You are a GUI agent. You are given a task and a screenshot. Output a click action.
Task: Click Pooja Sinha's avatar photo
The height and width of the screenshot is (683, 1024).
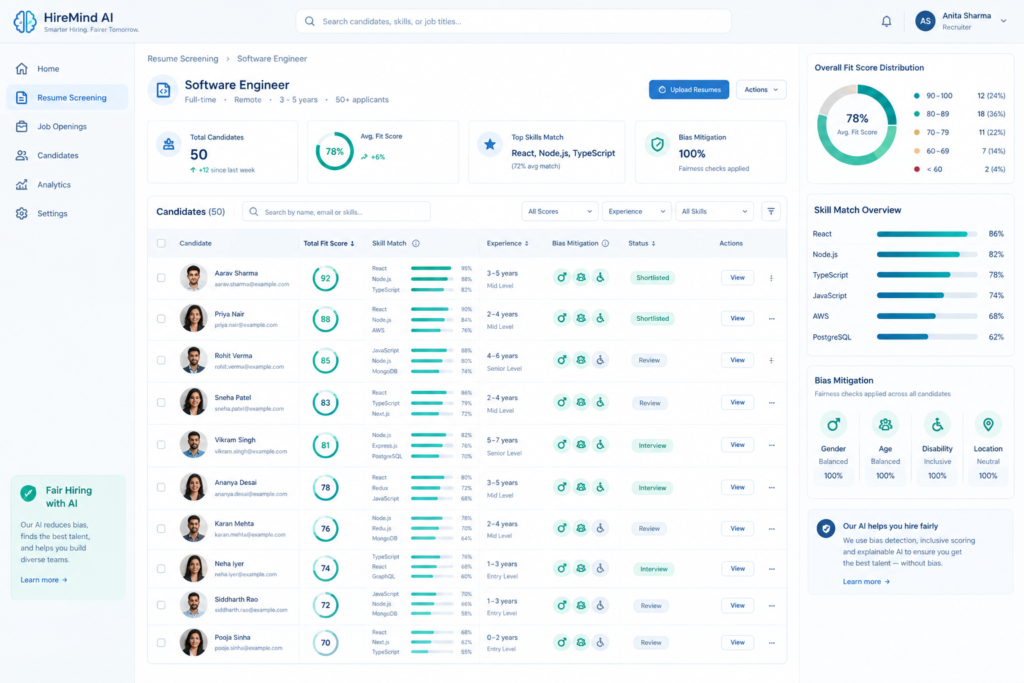pos(193,643)
